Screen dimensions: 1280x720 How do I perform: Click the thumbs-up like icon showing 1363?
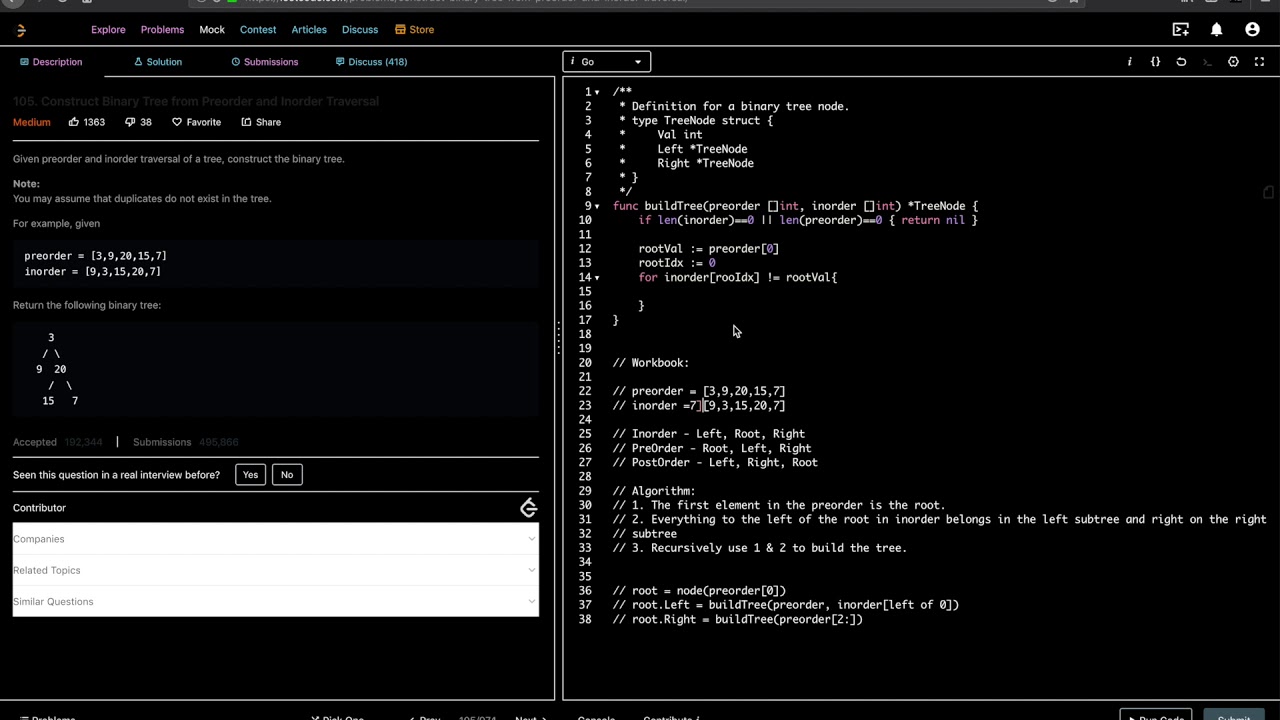coord(74,122)
